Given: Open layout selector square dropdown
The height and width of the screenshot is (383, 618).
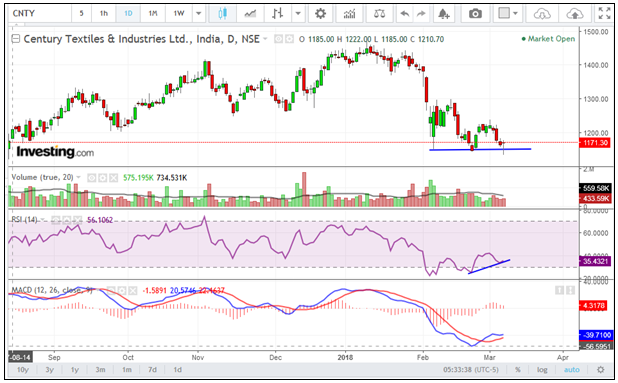Looking at the screenshot, I should pyautogui.click(x=508, y=14).
